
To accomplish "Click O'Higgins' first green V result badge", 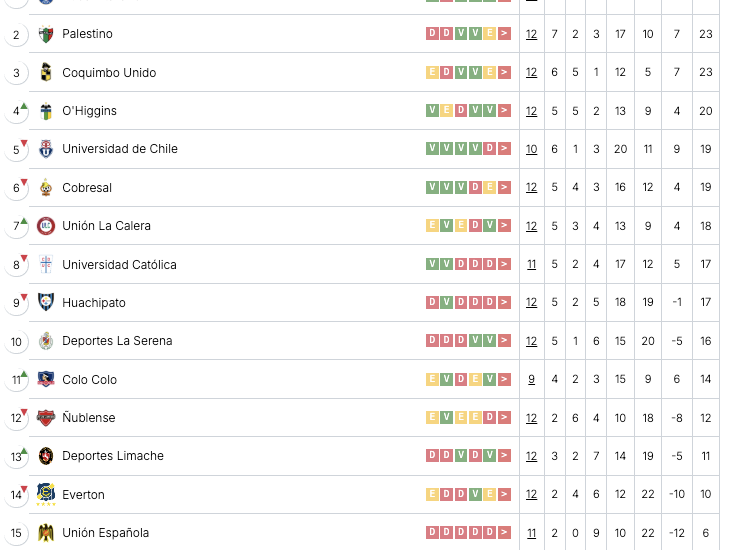I will 432,110.
